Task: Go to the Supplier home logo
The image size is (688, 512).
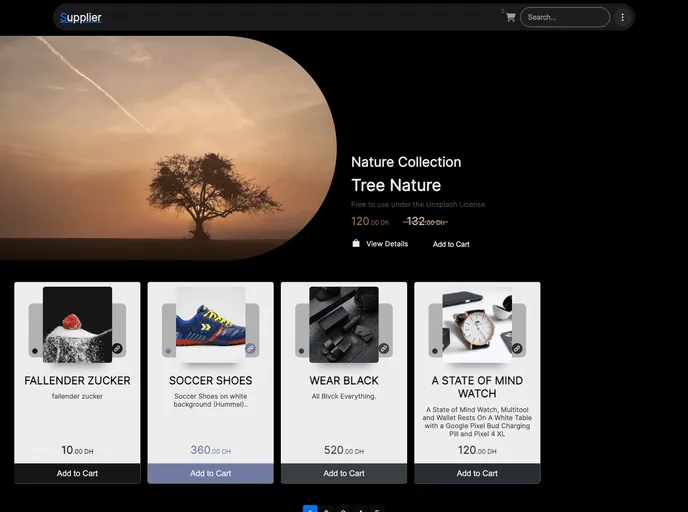Action: [x=81, y=18]
